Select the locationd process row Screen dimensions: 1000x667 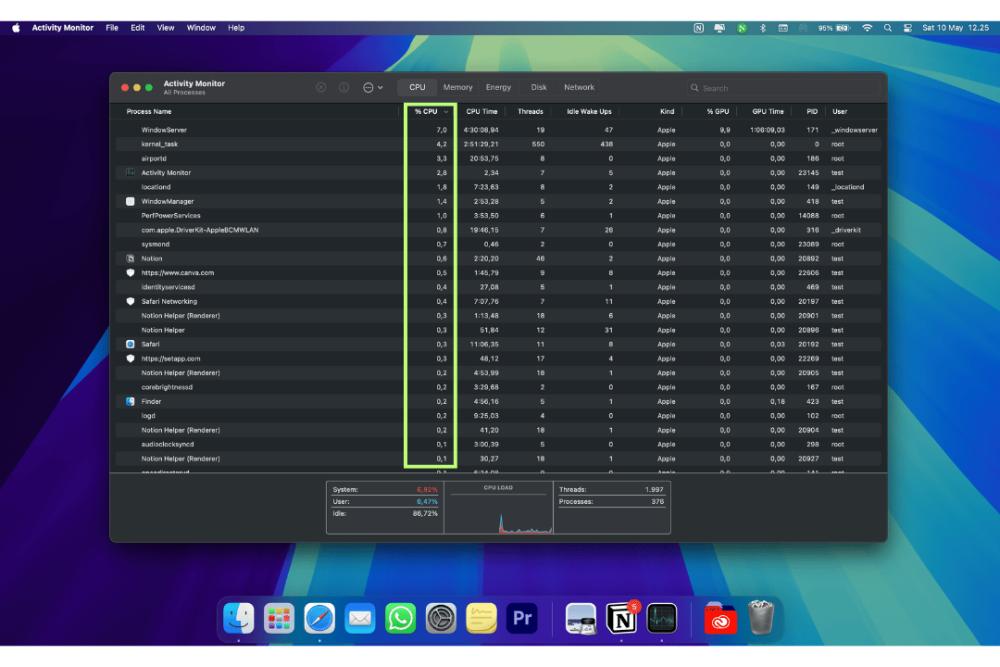pos(498,187)
